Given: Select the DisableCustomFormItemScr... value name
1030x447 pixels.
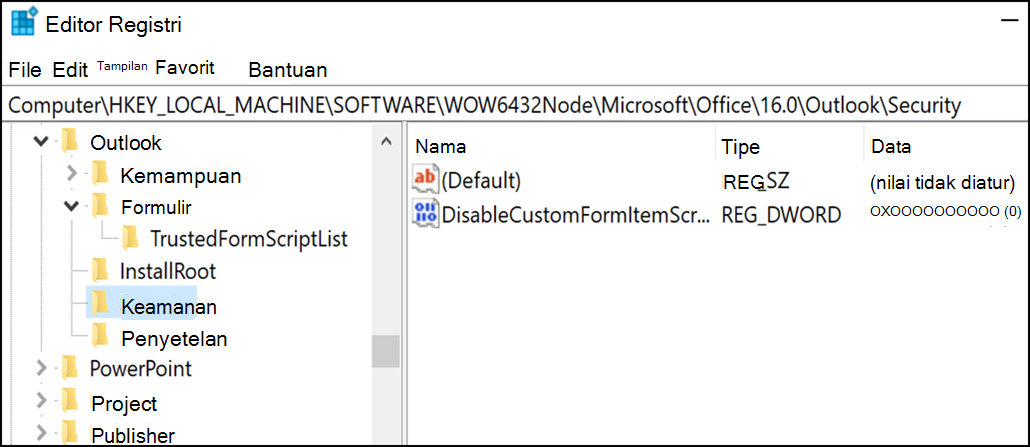Looking at the screenshot, I should tap(576, 214).
